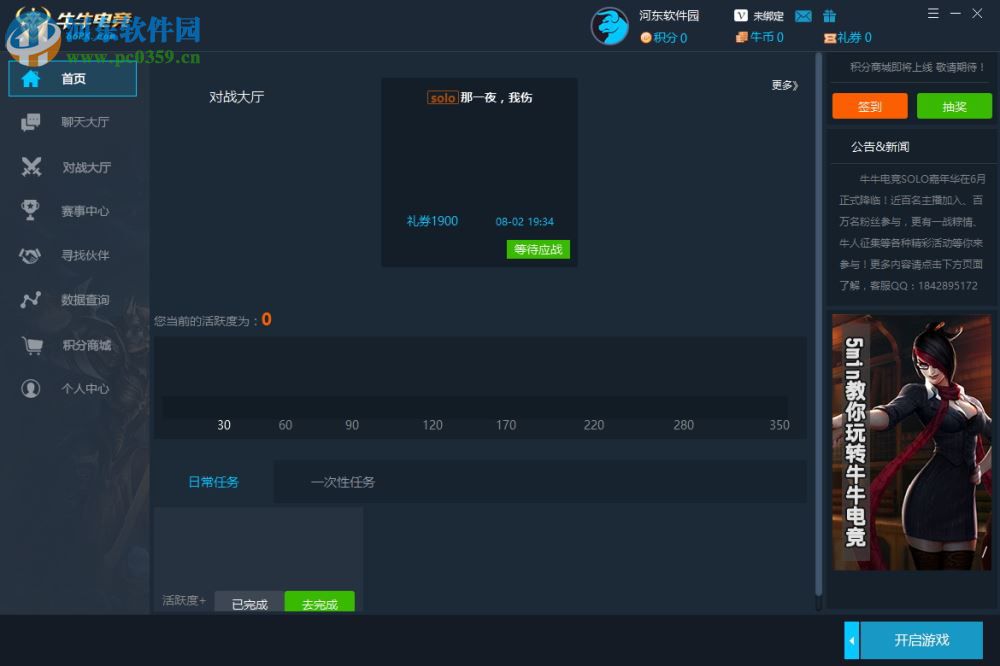Click the V verification badge icon

pos(740,15)
